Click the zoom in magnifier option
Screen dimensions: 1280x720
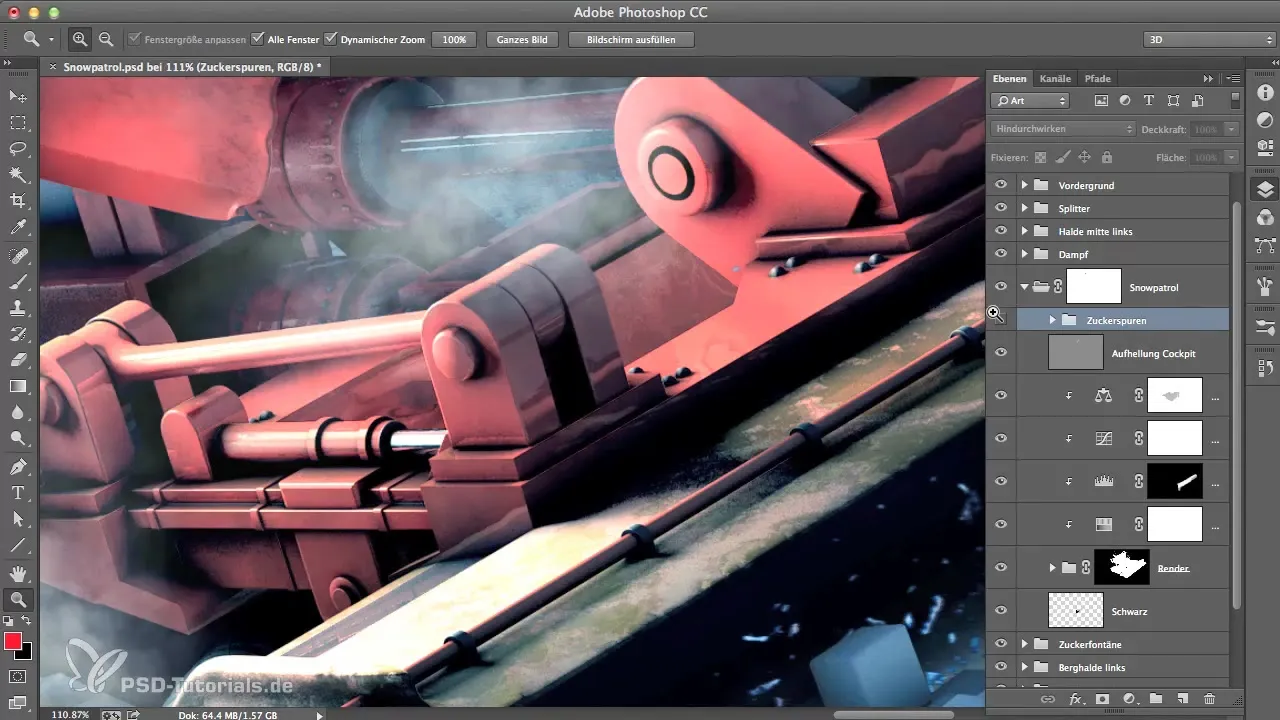pyautogui.click(x=80, y=39)
